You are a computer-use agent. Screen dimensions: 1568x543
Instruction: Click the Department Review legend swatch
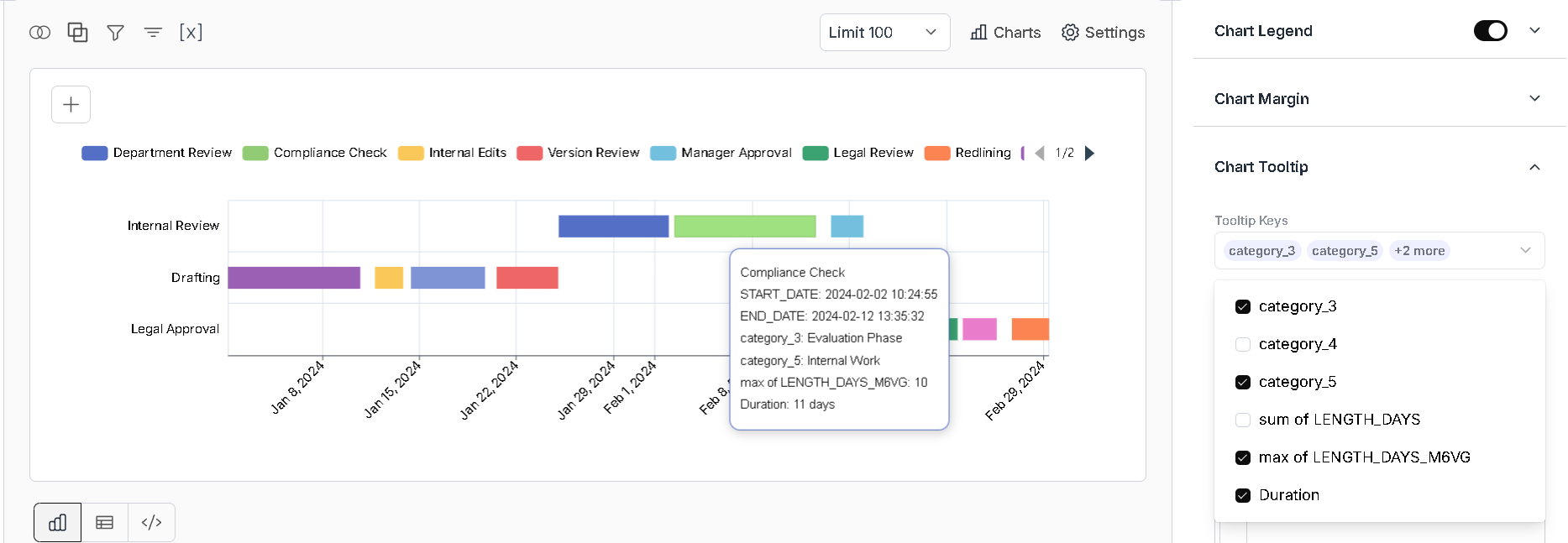pyautogui.click(x=95, y=153)
